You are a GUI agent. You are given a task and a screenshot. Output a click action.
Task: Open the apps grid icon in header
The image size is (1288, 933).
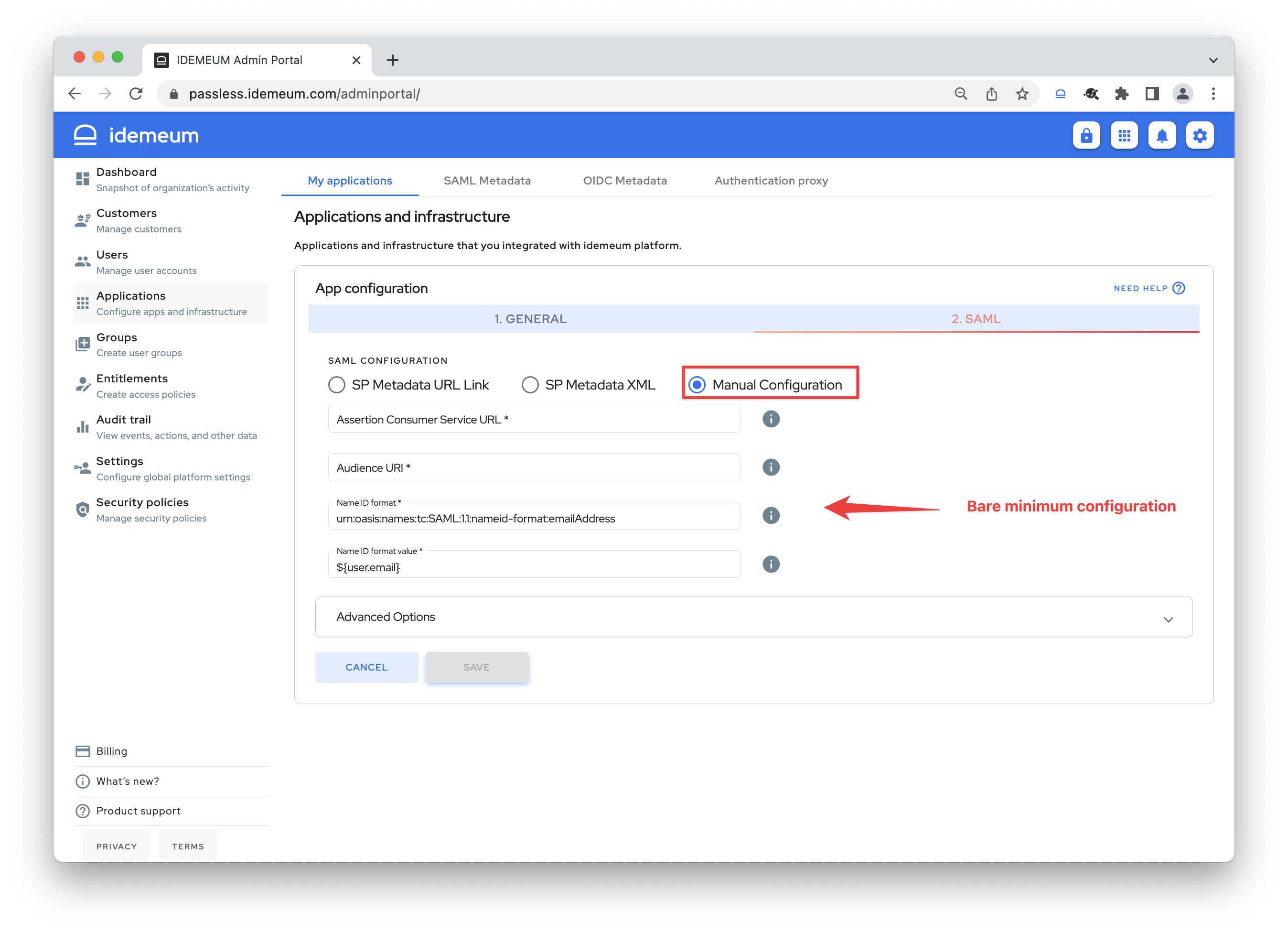(x=1124, y=135)
